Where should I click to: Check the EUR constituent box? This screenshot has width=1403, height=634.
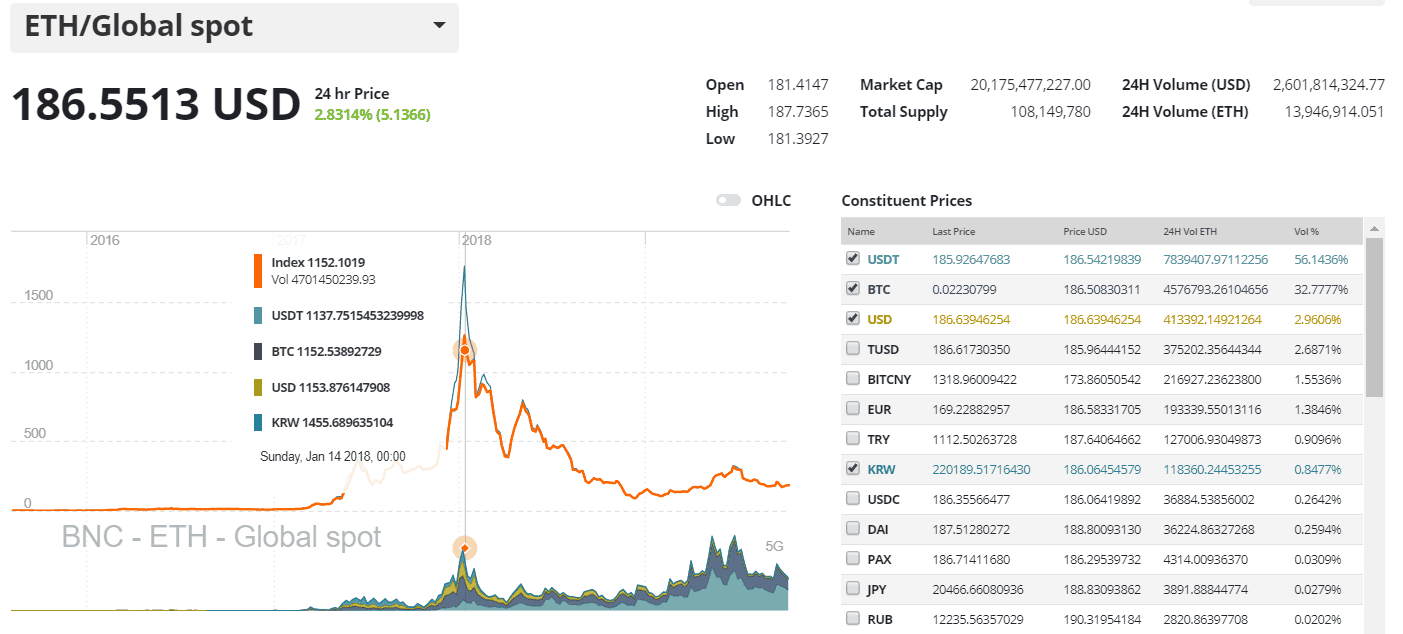point(852,408)
